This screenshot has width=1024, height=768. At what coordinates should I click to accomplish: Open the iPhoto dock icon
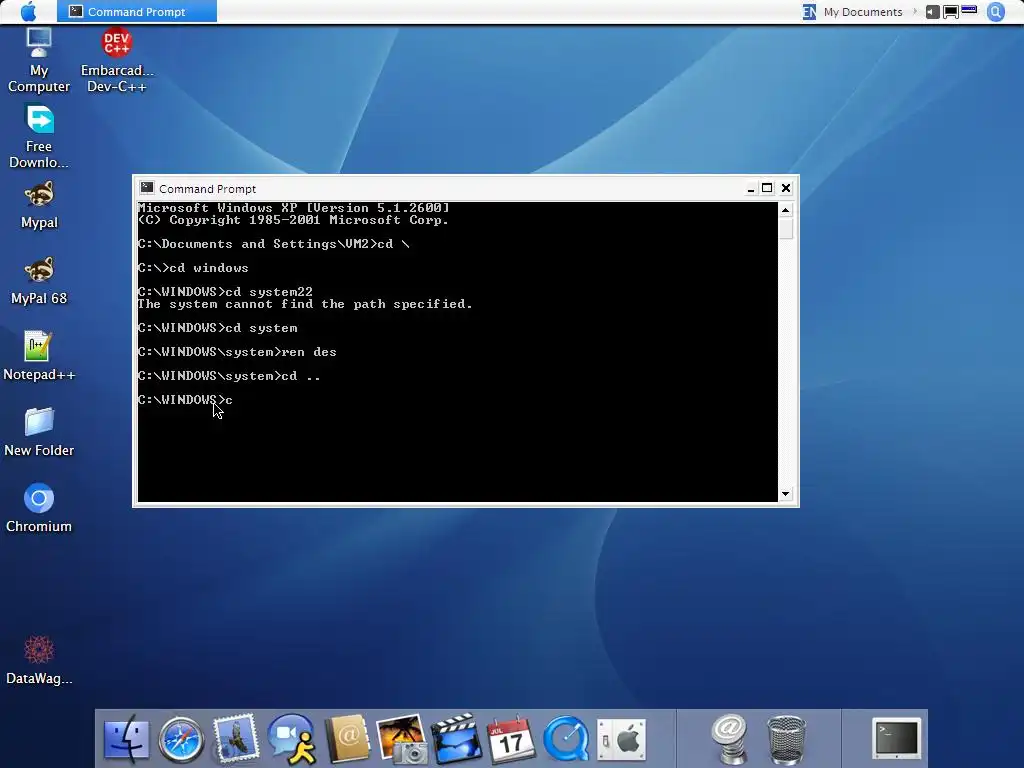pos(401,739)
